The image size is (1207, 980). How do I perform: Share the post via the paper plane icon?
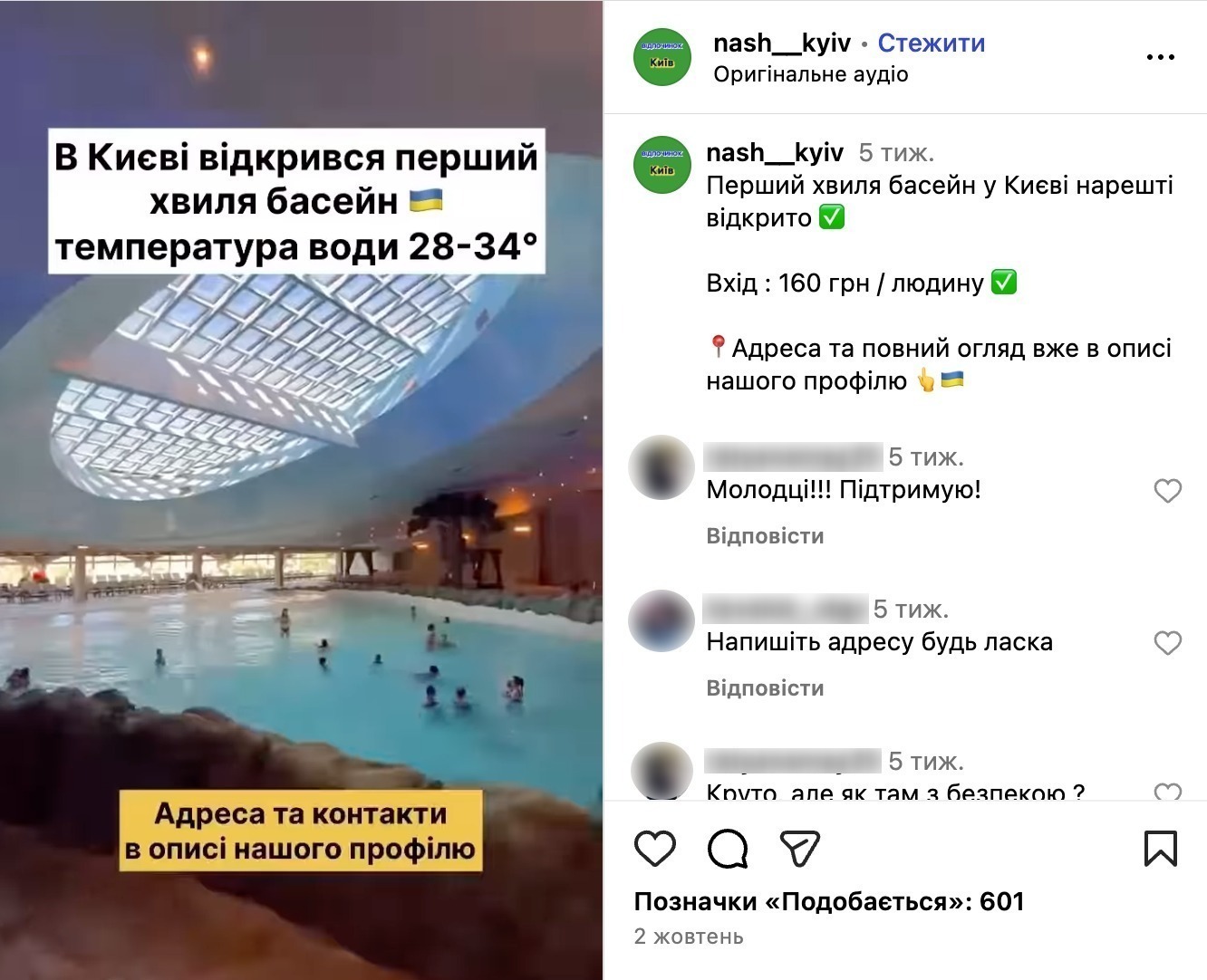[x=800, y=849]
